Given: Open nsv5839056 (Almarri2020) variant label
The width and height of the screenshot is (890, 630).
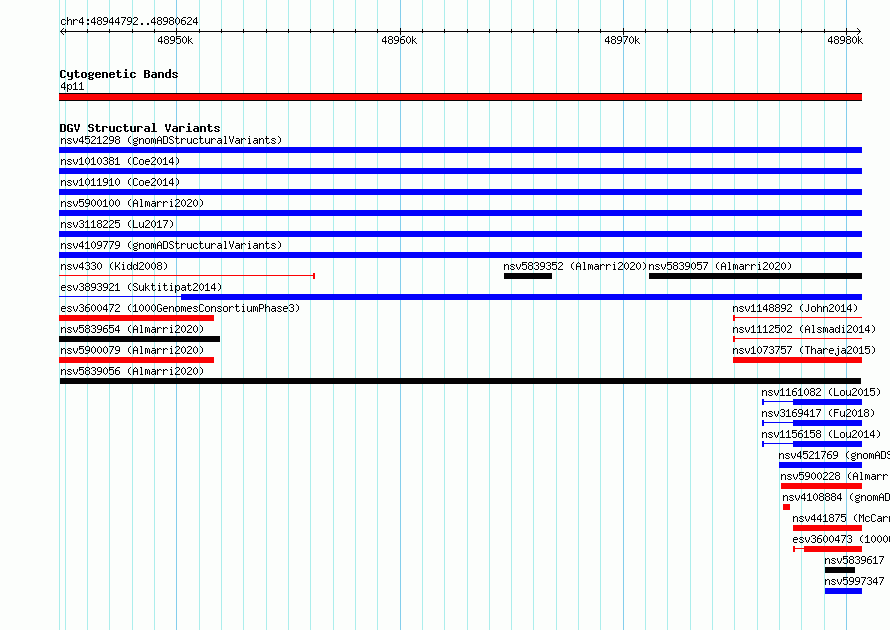Looking at the screenshot, I should (x=132, y=371).
